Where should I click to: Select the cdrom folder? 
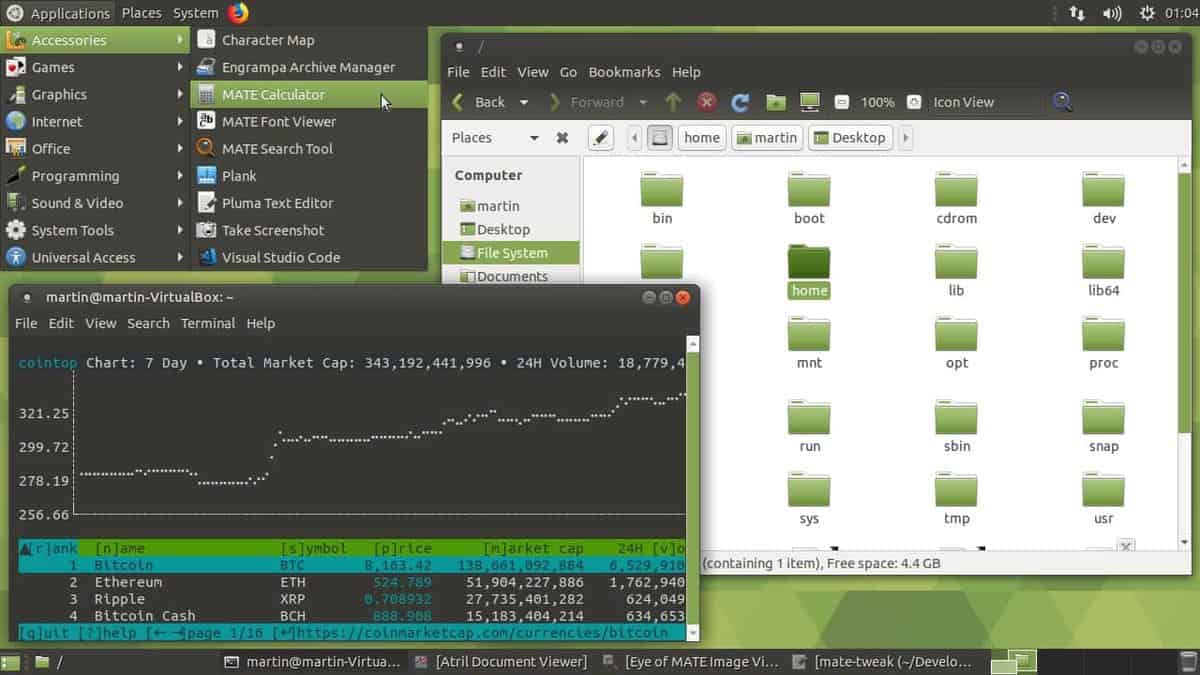[x=956, y=197]
